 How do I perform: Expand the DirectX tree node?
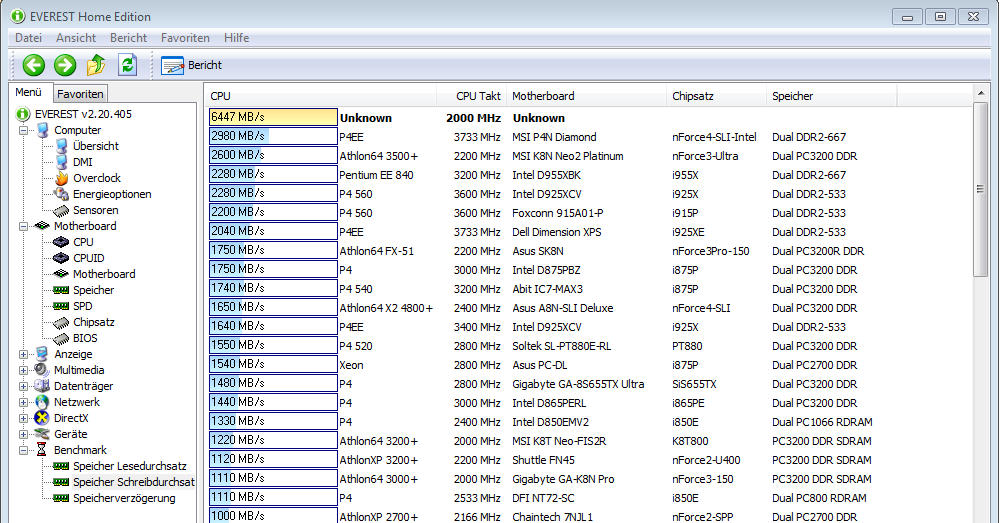coord(24,418)
